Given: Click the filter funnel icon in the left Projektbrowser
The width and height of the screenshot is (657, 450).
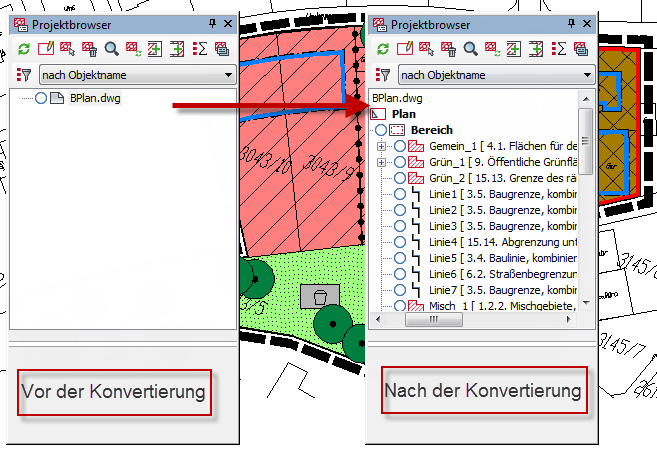Looking at the screenshot, I should 24,74.
